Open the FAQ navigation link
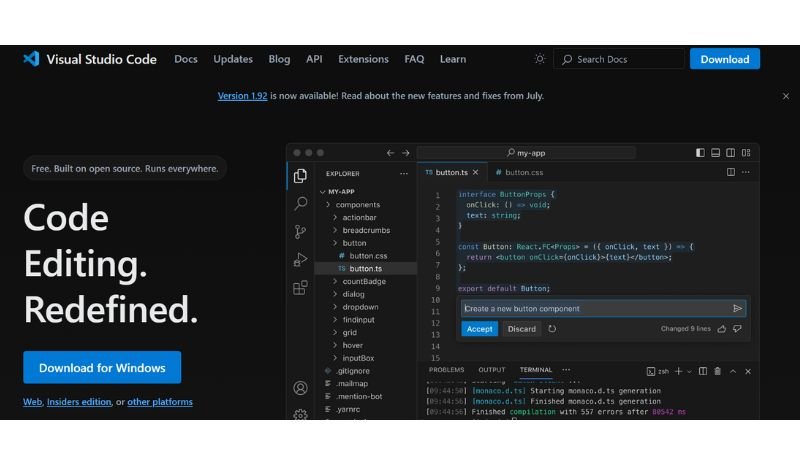 click(x=414, y=59)
